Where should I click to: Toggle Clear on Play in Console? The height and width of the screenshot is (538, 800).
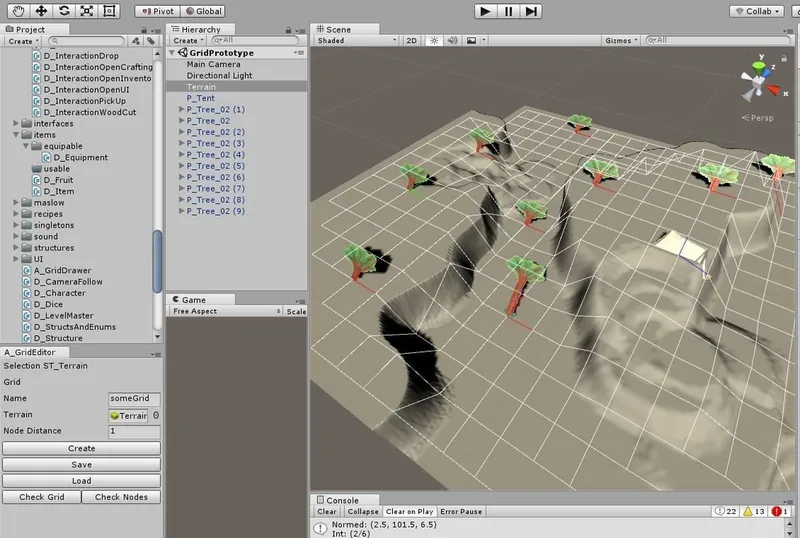(x=409, y=511)
